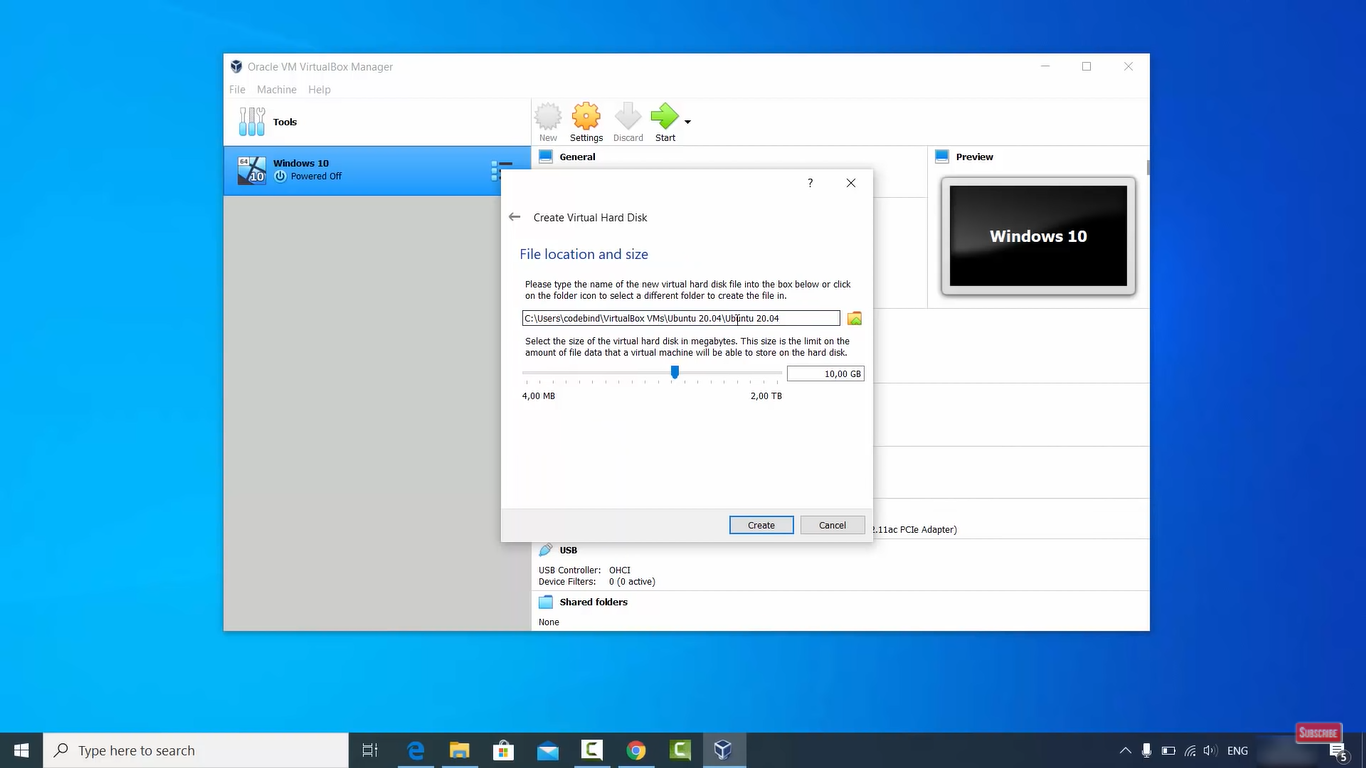Open Microsoft Edge from the taskbar
Viewport: 1366px width, 768px height.
pos(415,750)
